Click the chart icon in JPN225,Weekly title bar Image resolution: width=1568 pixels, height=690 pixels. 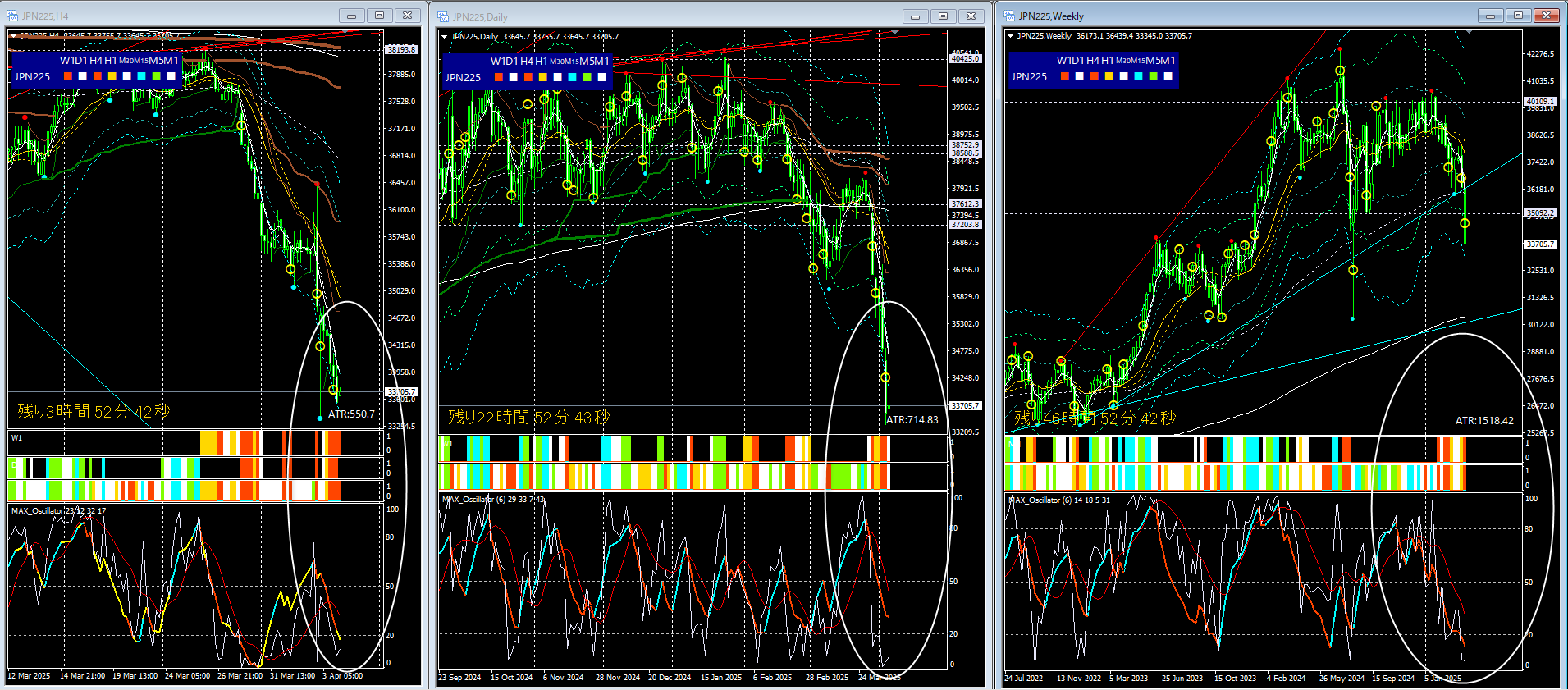(x=1009, y=16)
